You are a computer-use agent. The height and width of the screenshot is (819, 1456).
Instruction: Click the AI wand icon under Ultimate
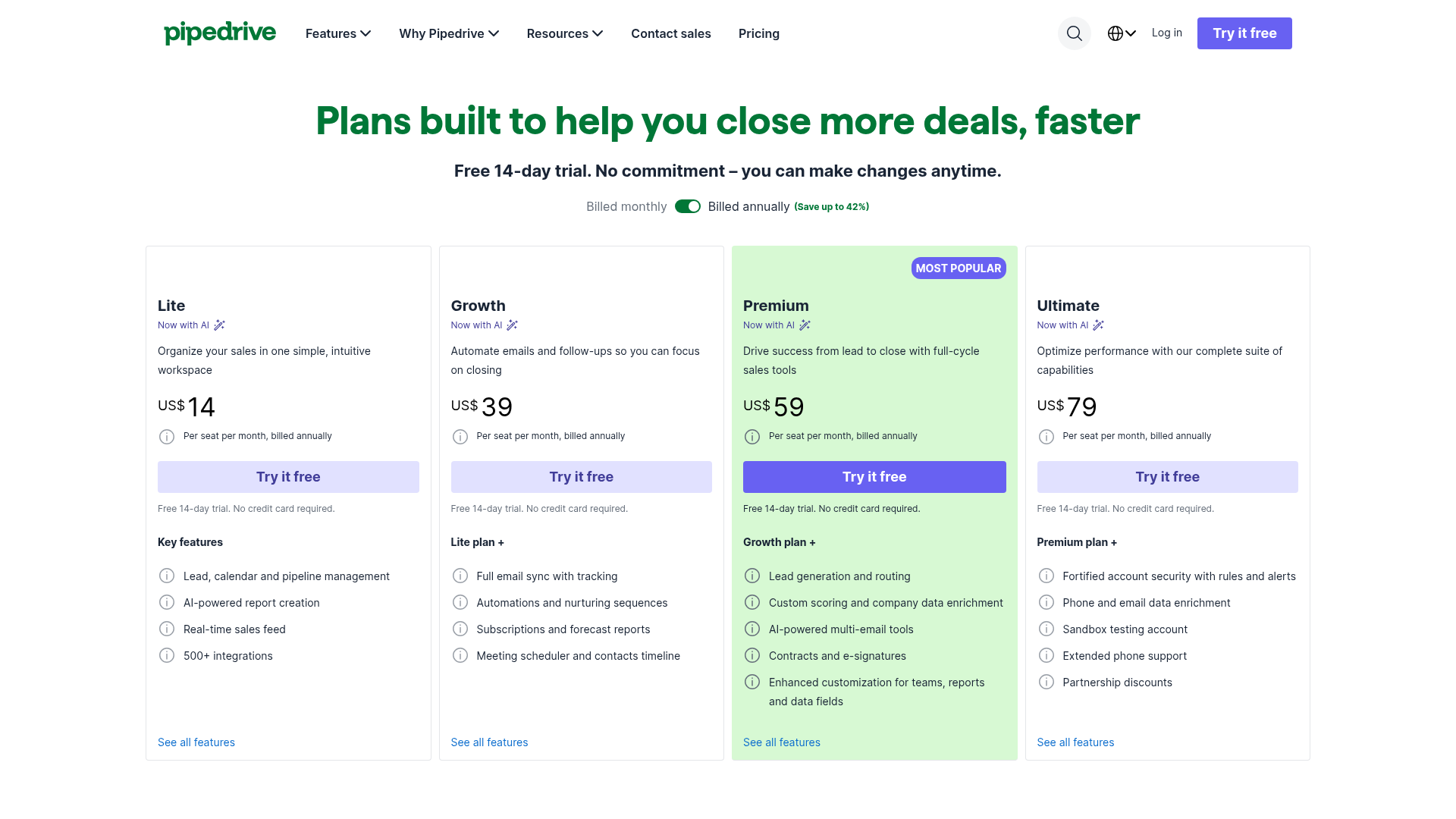point(1098,325)
